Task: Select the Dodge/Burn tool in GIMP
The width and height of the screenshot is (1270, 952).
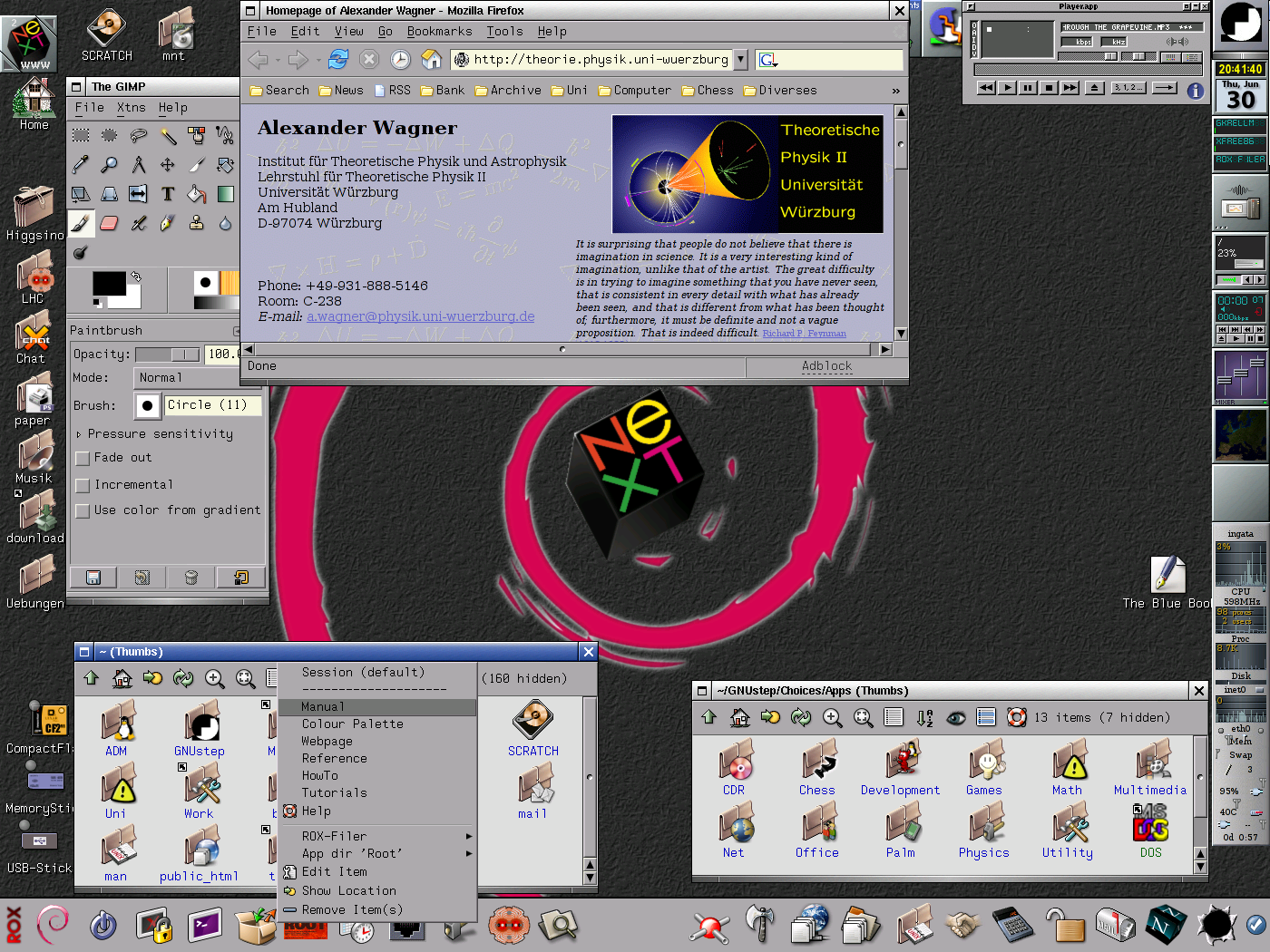Action: point(81,252)
